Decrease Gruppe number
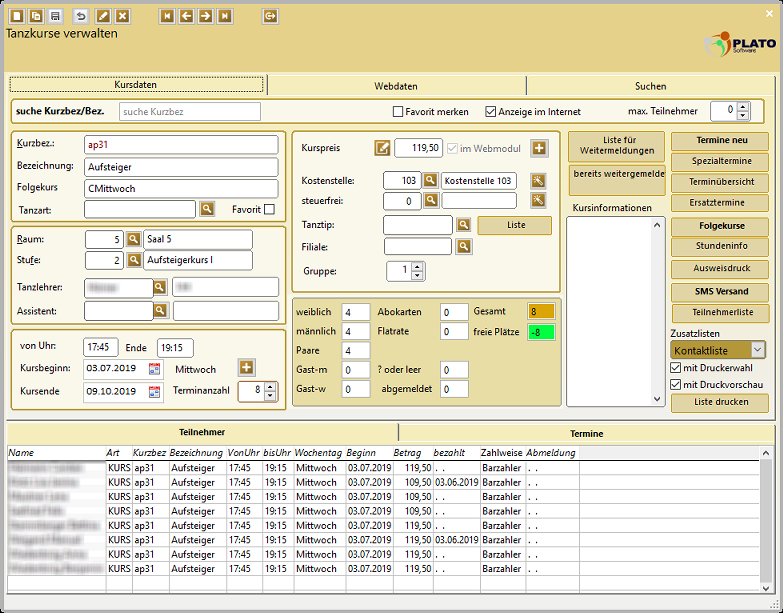This screenshot has width=783, height=613. (417, 275)
